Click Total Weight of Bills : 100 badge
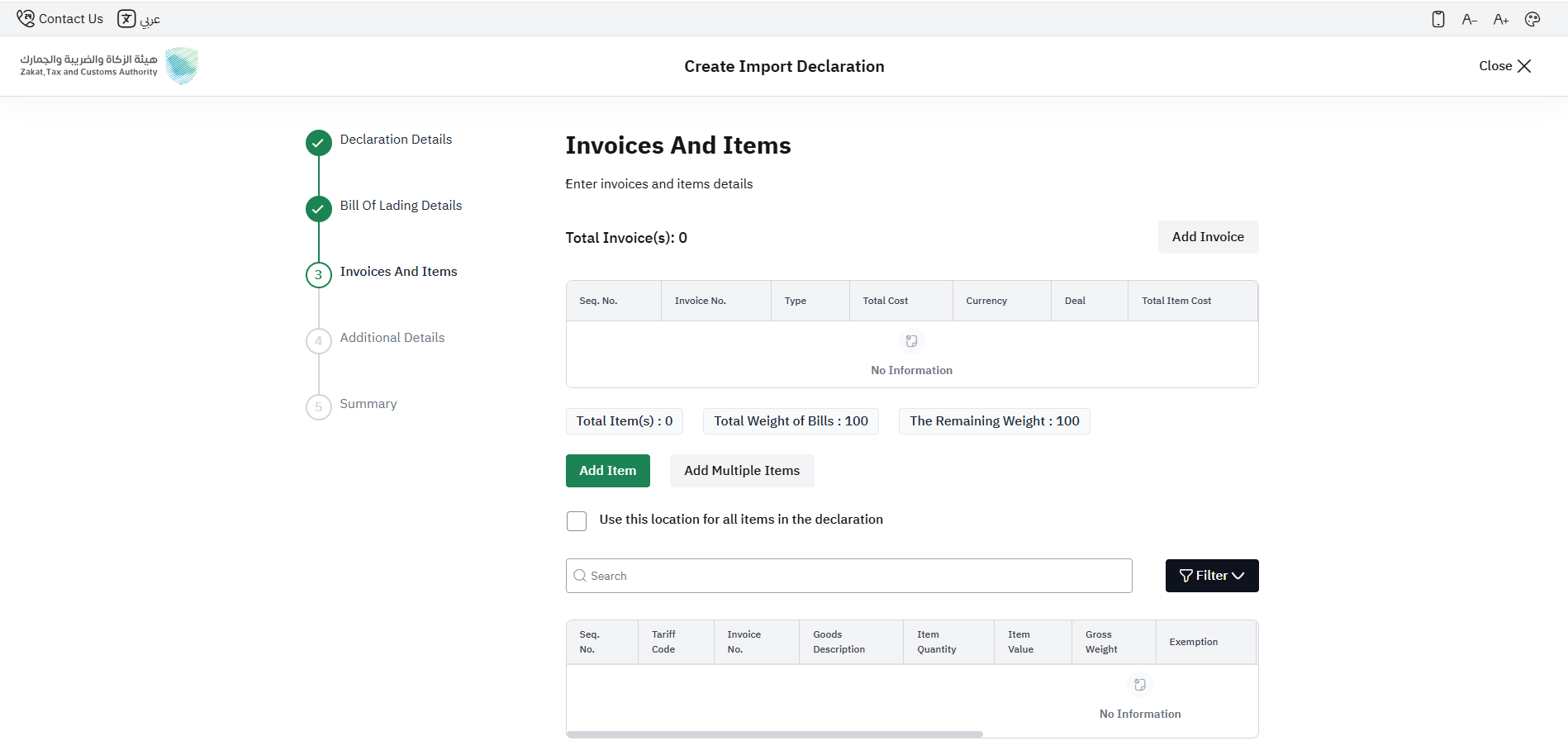This screenshot has width=1568, height=755. 791,421
